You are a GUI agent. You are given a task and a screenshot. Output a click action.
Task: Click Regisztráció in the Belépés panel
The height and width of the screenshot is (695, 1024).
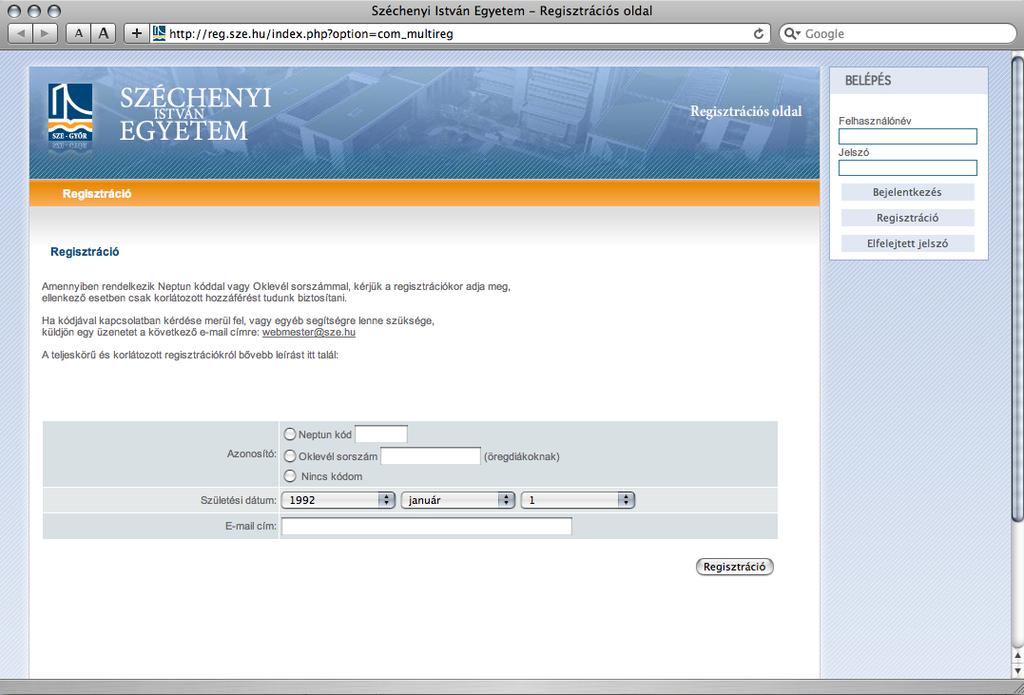(x=908, y=218)
